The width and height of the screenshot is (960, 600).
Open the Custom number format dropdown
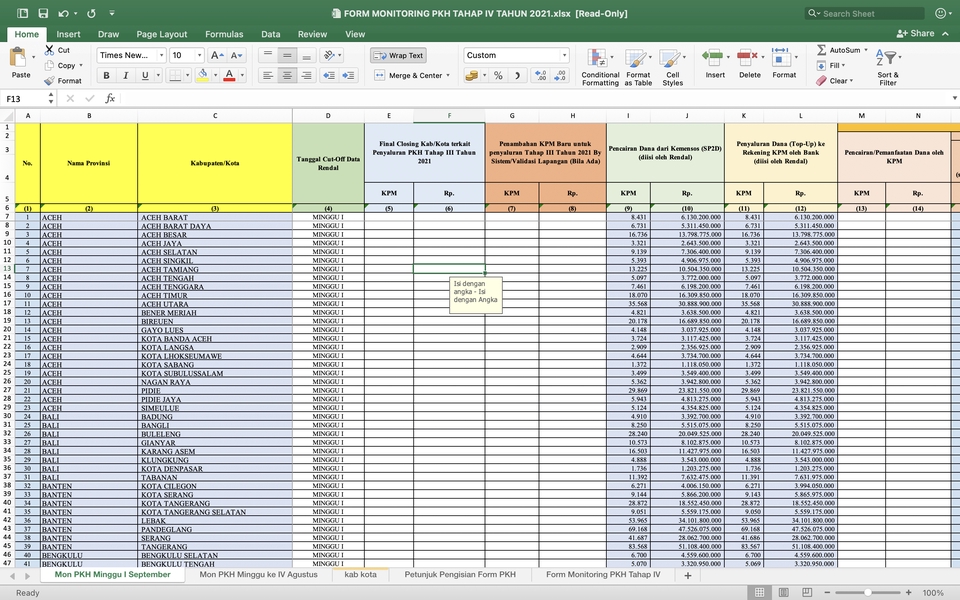[564, 55]
